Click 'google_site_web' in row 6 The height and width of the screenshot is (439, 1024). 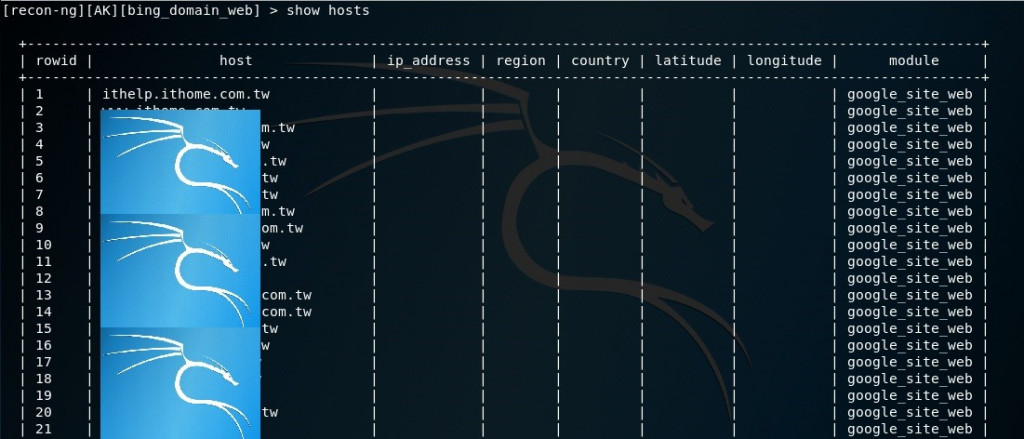(x=910, y=178)
